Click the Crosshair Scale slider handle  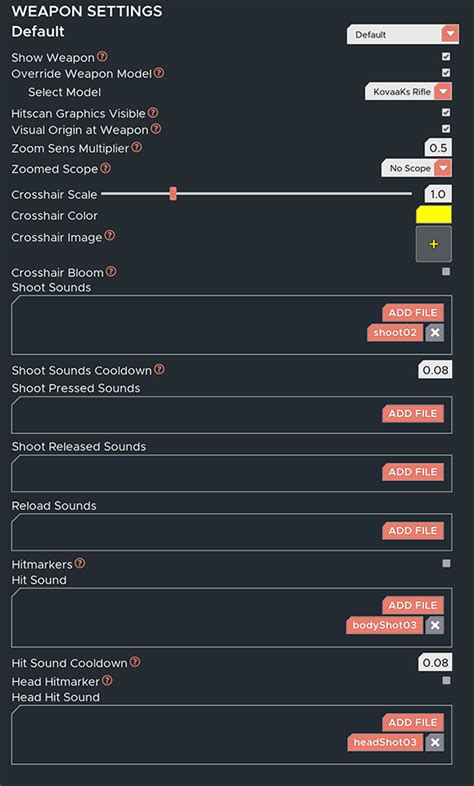click(173, 193)
